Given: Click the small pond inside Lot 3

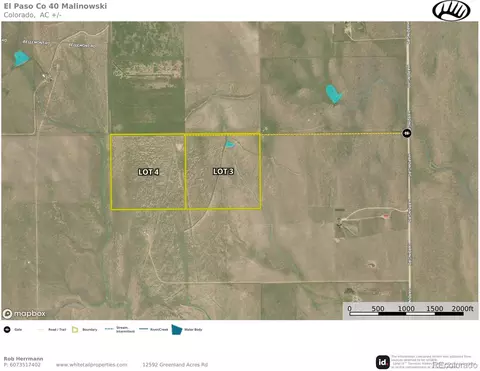Looking at the screenshot, I should click(229, 144).
